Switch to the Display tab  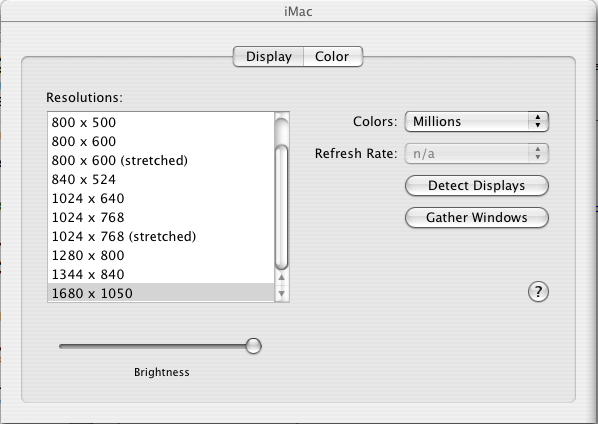tap(268, 56)
